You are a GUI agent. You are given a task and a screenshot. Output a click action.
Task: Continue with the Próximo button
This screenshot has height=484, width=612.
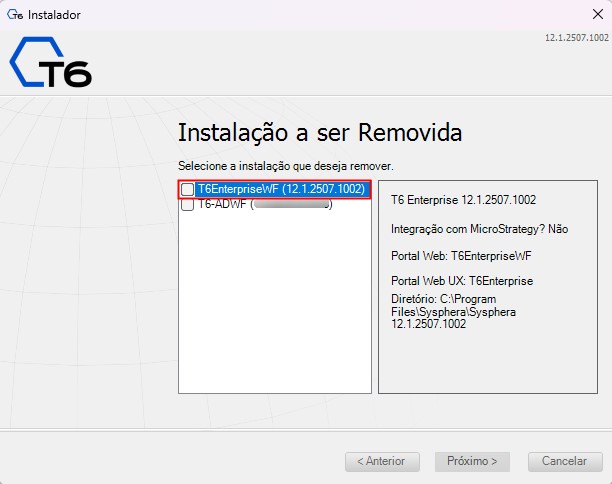472,461
